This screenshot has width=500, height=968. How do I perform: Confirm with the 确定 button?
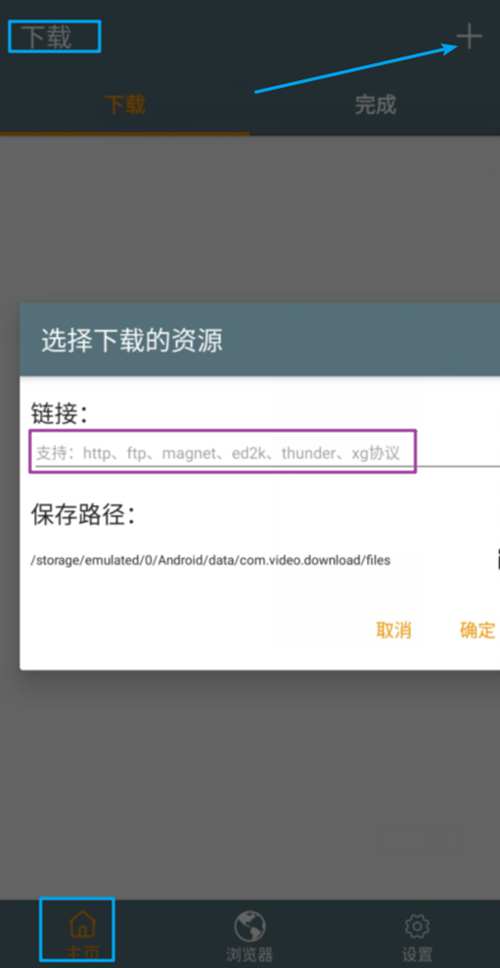click(x=478, y=630)
